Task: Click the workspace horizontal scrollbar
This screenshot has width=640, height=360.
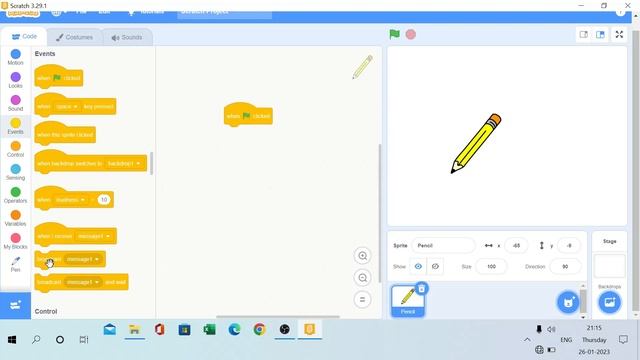Action: 278,316
